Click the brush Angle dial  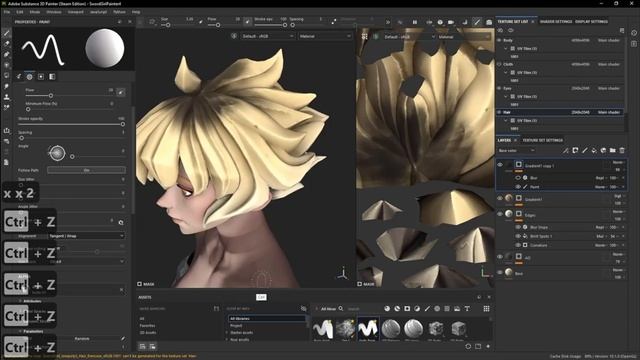[x=57, y=153]
